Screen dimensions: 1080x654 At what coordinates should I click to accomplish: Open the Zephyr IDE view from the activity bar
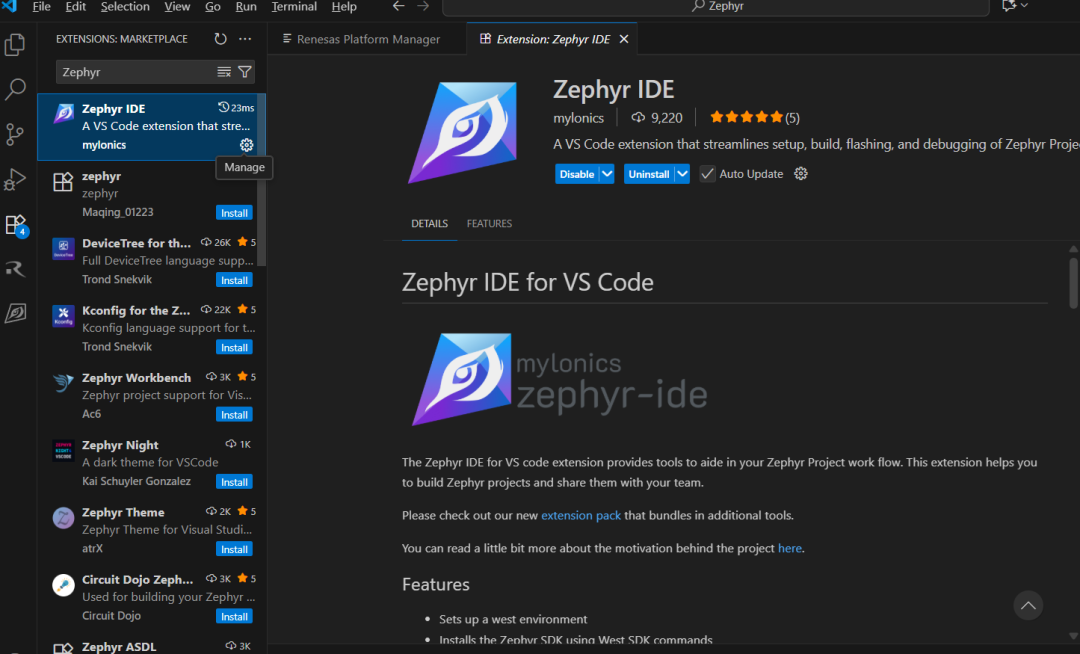click(15, 313)
